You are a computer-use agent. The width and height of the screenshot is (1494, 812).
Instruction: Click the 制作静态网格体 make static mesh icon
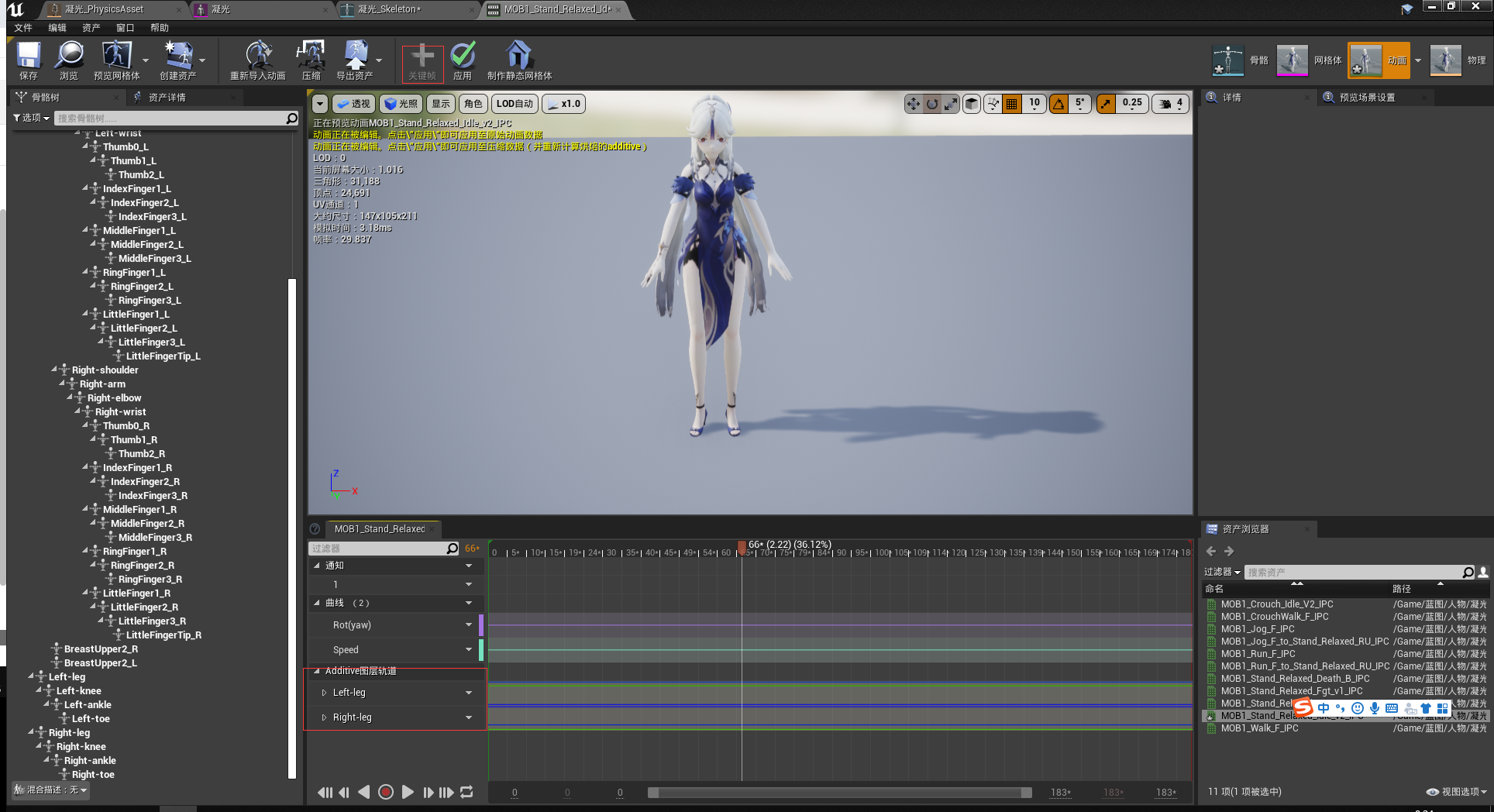click(x=519, y=60)
